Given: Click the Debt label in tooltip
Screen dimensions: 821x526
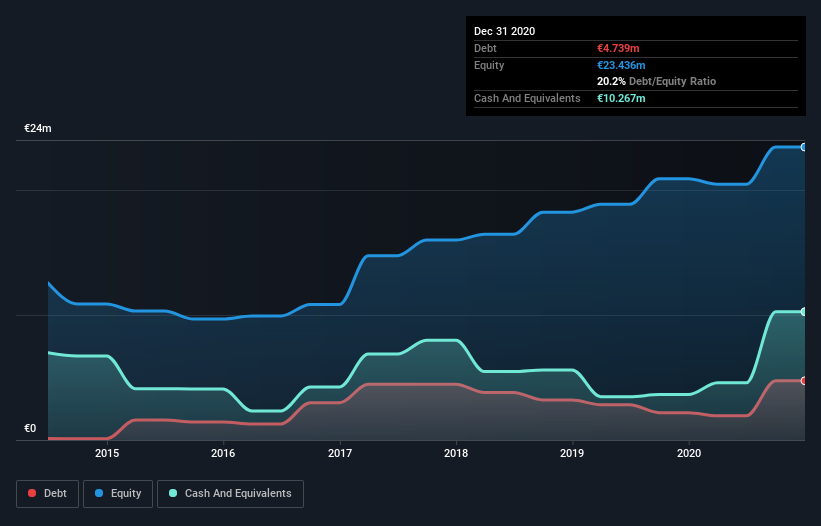Looking at the screenshot, I should click(x=485, y=48).
